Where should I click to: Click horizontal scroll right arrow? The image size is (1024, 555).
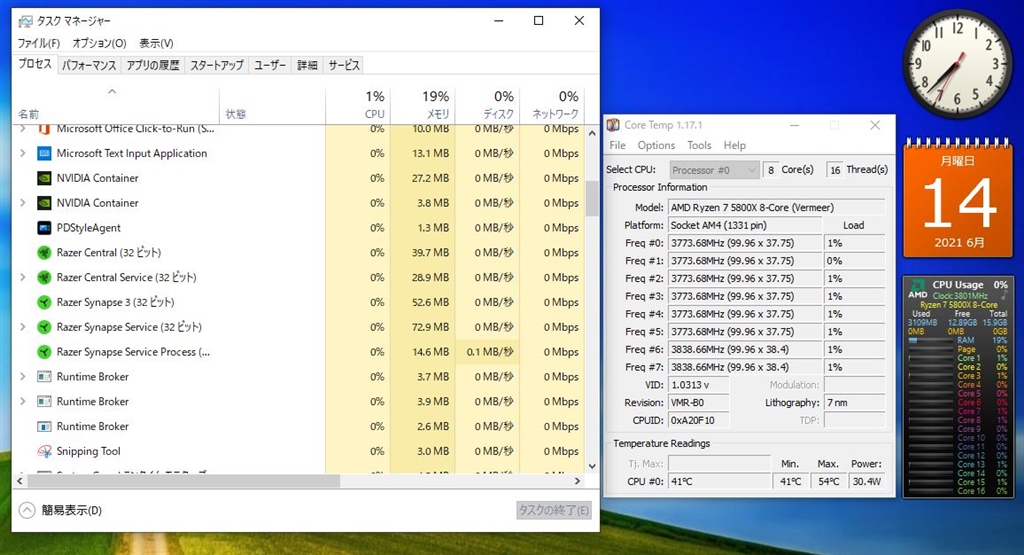577,481
